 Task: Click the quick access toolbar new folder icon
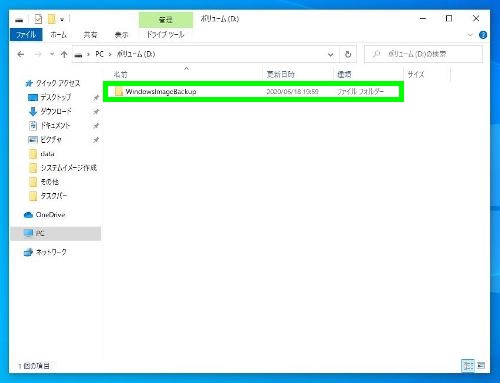pos(51,19)
